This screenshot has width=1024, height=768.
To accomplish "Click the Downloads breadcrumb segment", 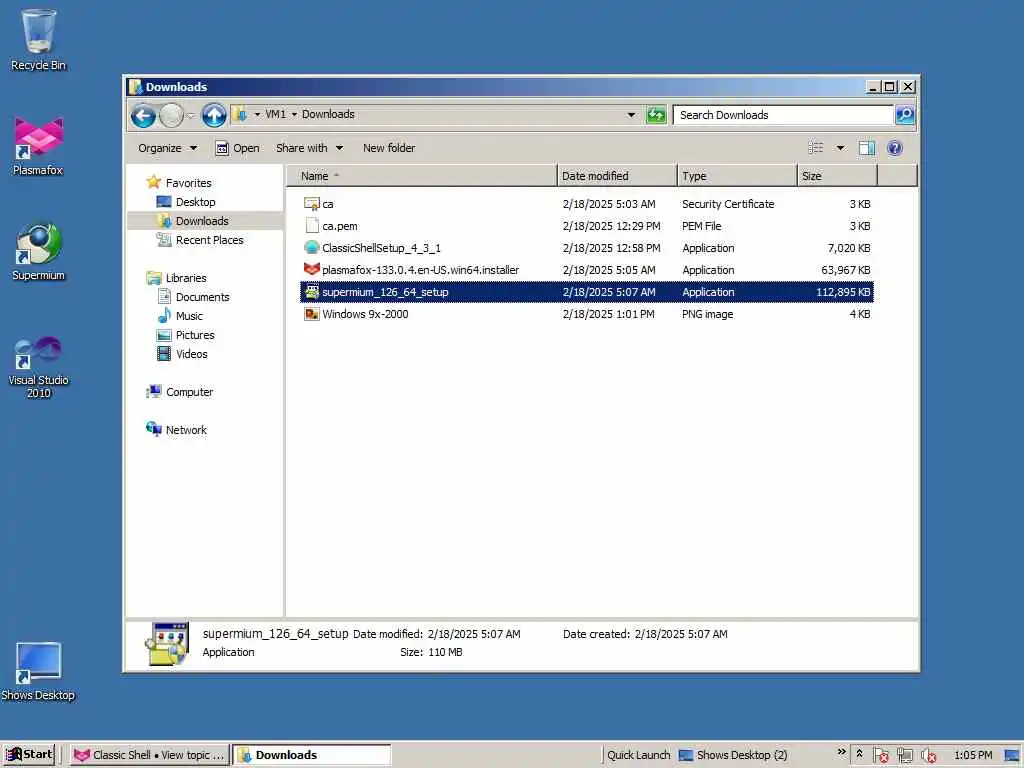I will pyautogui.click(x=328, y=114).
